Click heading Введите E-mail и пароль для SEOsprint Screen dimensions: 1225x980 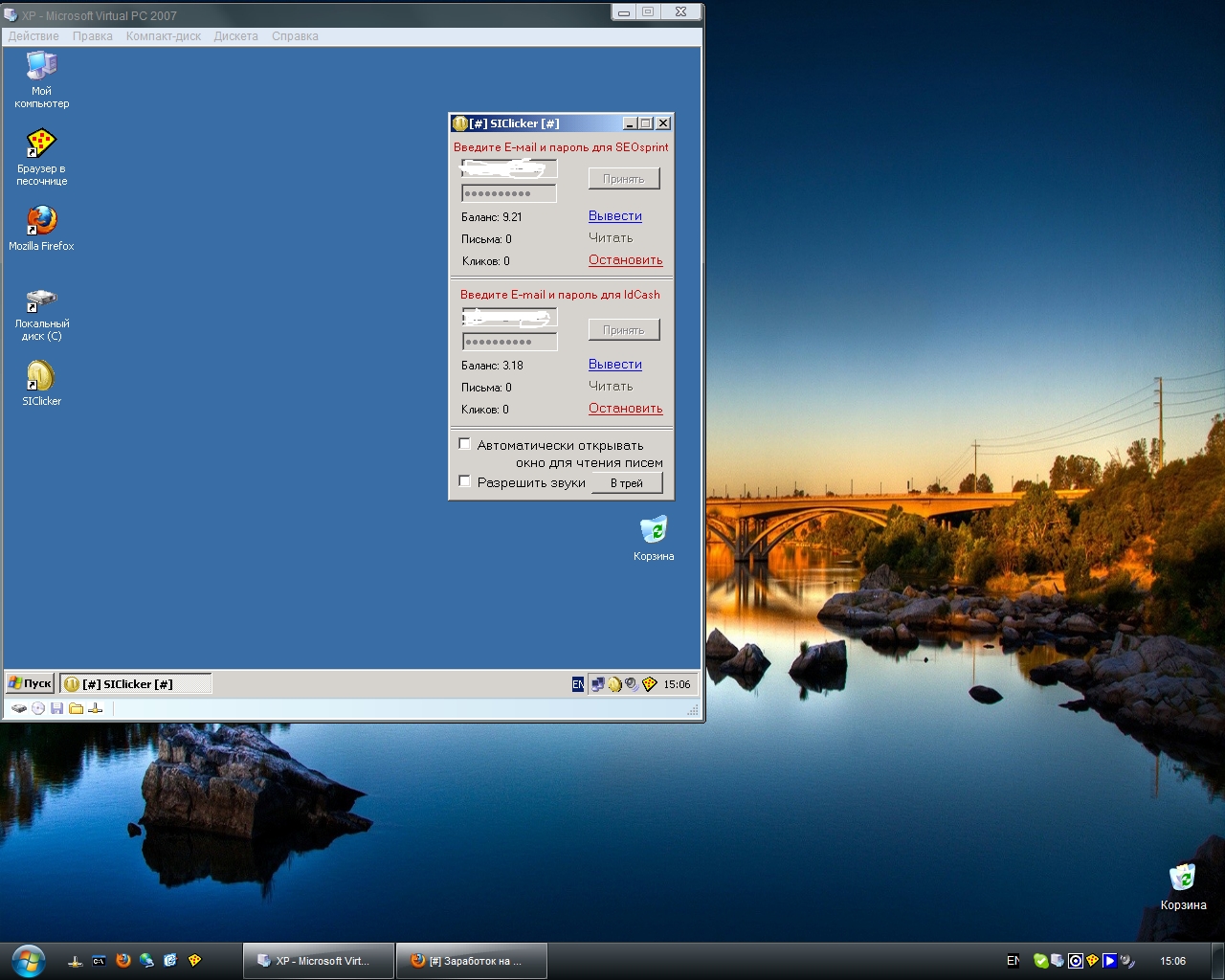tap(561, 147)
